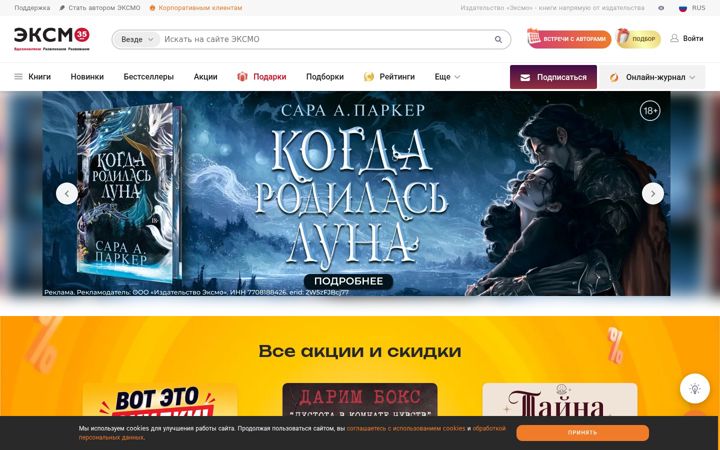Image resolution: width=720 pixels, height=450 pixels.
Task: Focus the Искать на сайте ЭКСМО search field
Action: 326,39
